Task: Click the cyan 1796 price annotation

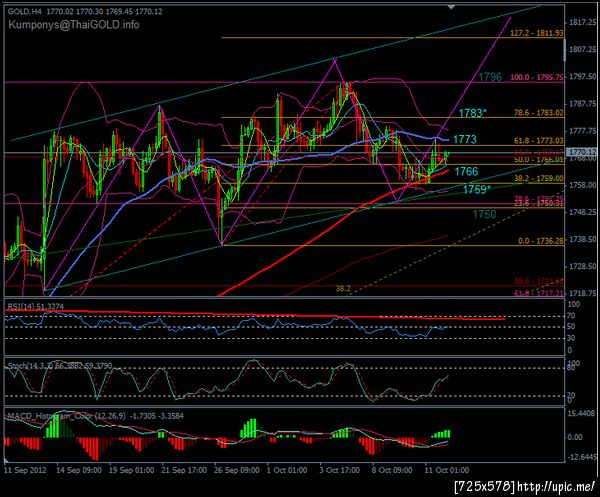Action: tap(490, 77)
